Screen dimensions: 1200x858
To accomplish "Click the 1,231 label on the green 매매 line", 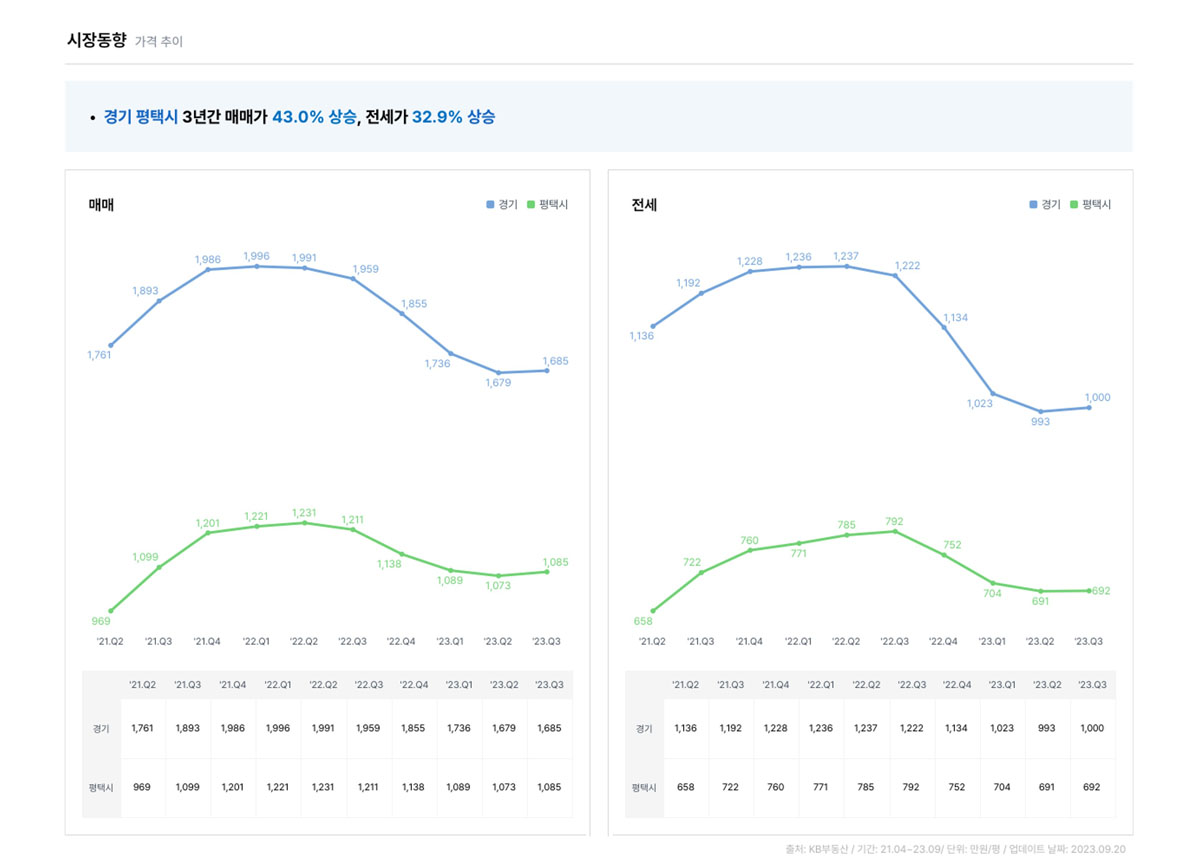I will click(x=305, y=513).
